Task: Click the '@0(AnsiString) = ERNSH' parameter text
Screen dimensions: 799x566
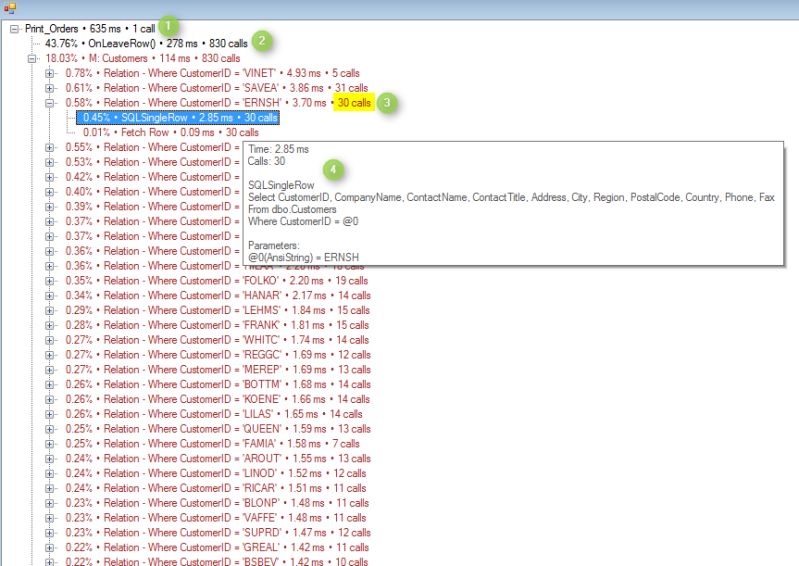Action: [303, 257]
